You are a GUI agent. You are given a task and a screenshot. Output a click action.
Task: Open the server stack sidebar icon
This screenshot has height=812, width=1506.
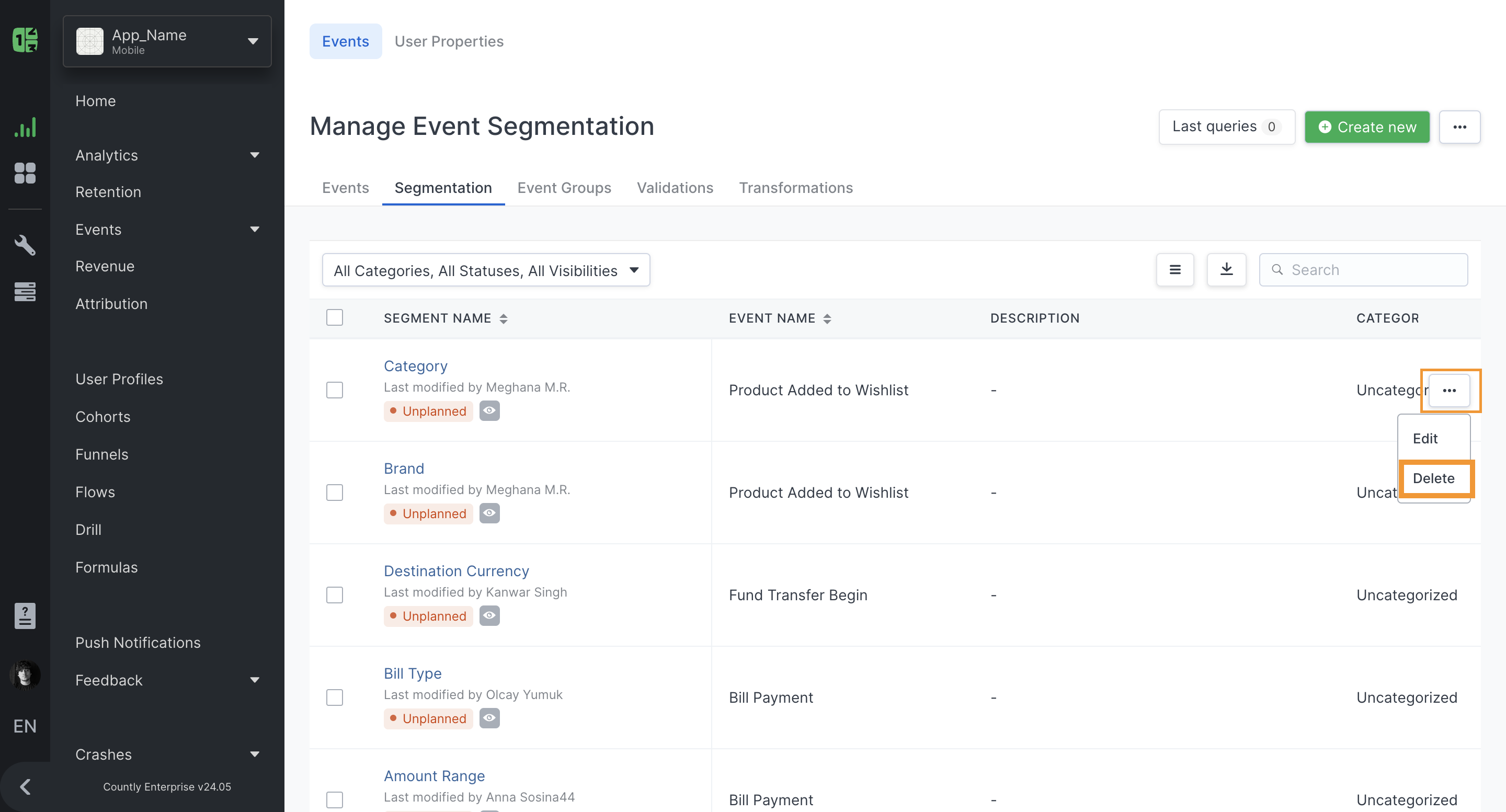tap(25, 291)
